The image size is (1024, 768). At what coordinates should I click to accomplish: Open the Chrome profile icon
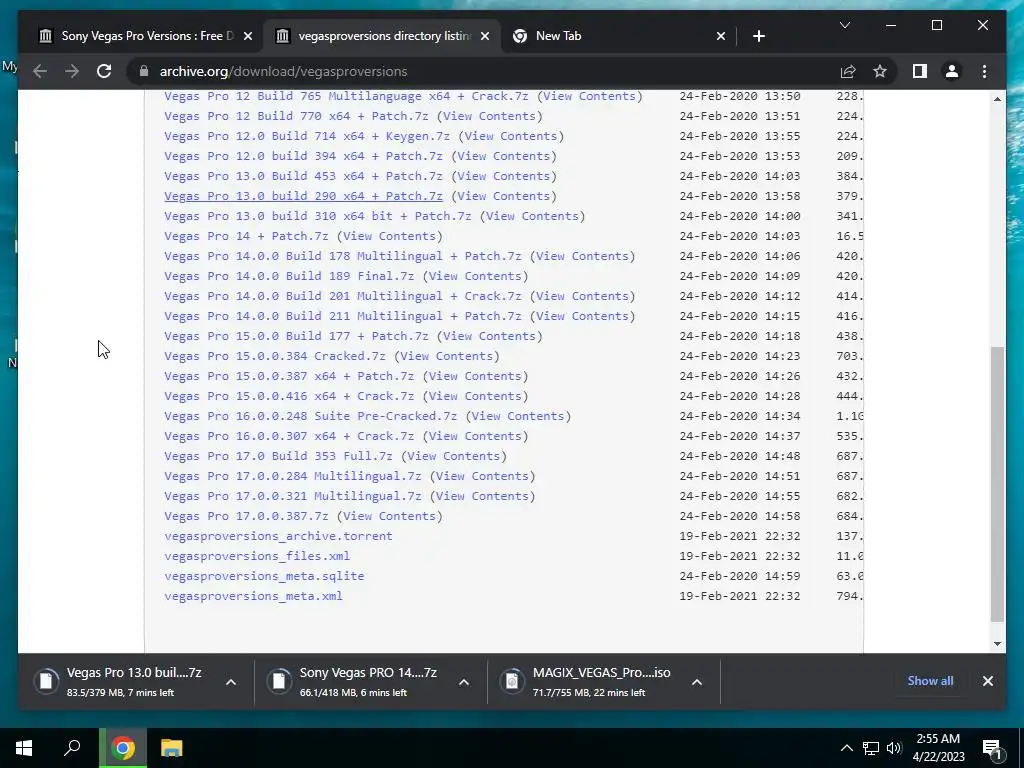tap(952, 71)
